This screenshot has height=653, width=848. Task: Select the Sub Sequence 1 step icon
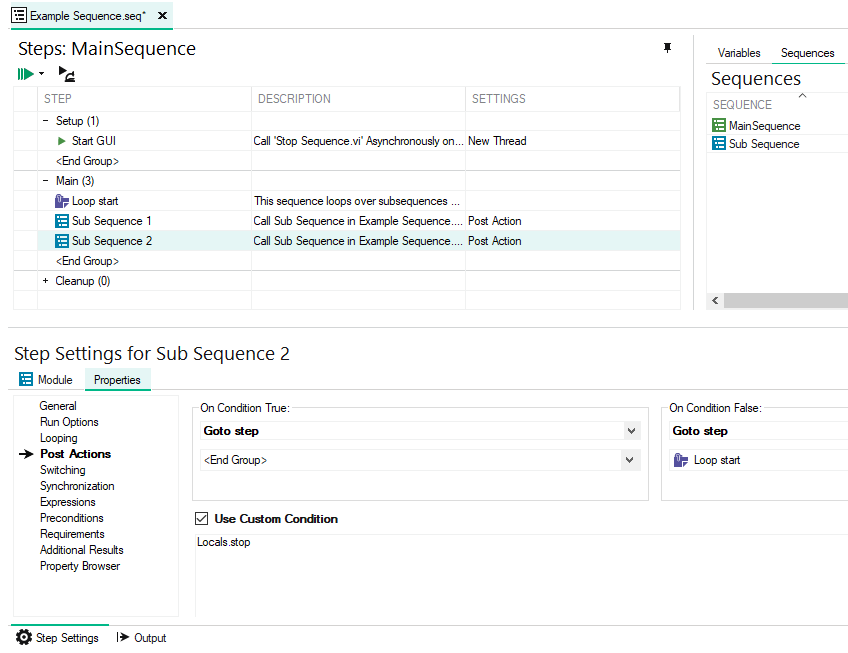(x=62, y=221)
